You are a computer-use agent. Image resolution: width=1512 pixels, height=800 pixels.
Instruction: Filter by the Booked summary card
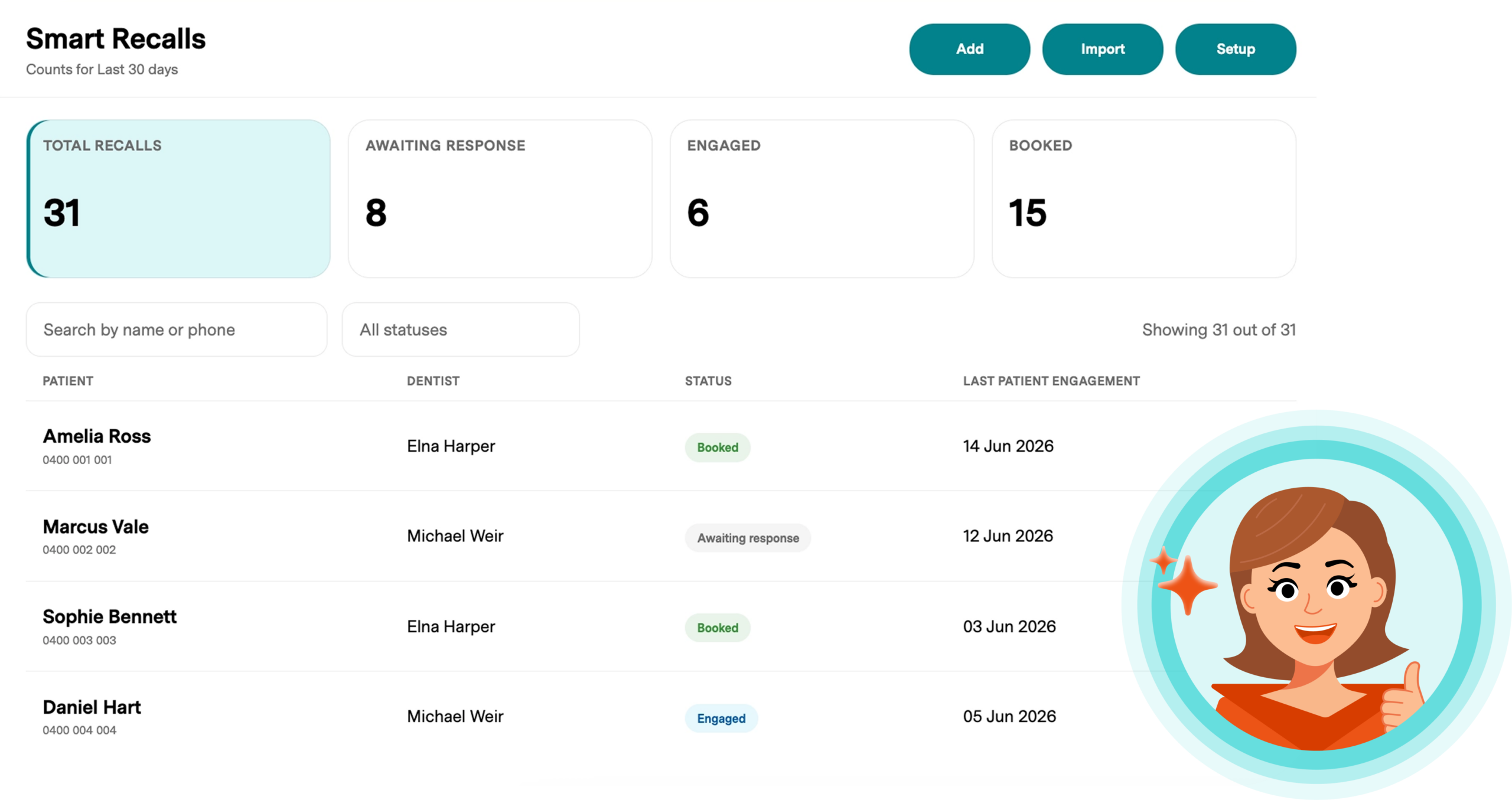1143,199
